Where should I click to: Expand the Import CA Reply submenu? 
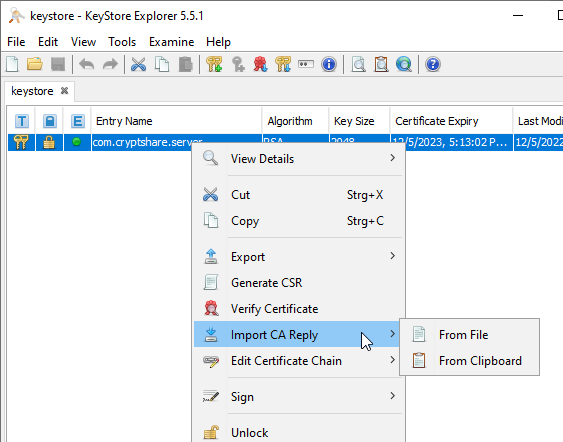tap(297, 334)
